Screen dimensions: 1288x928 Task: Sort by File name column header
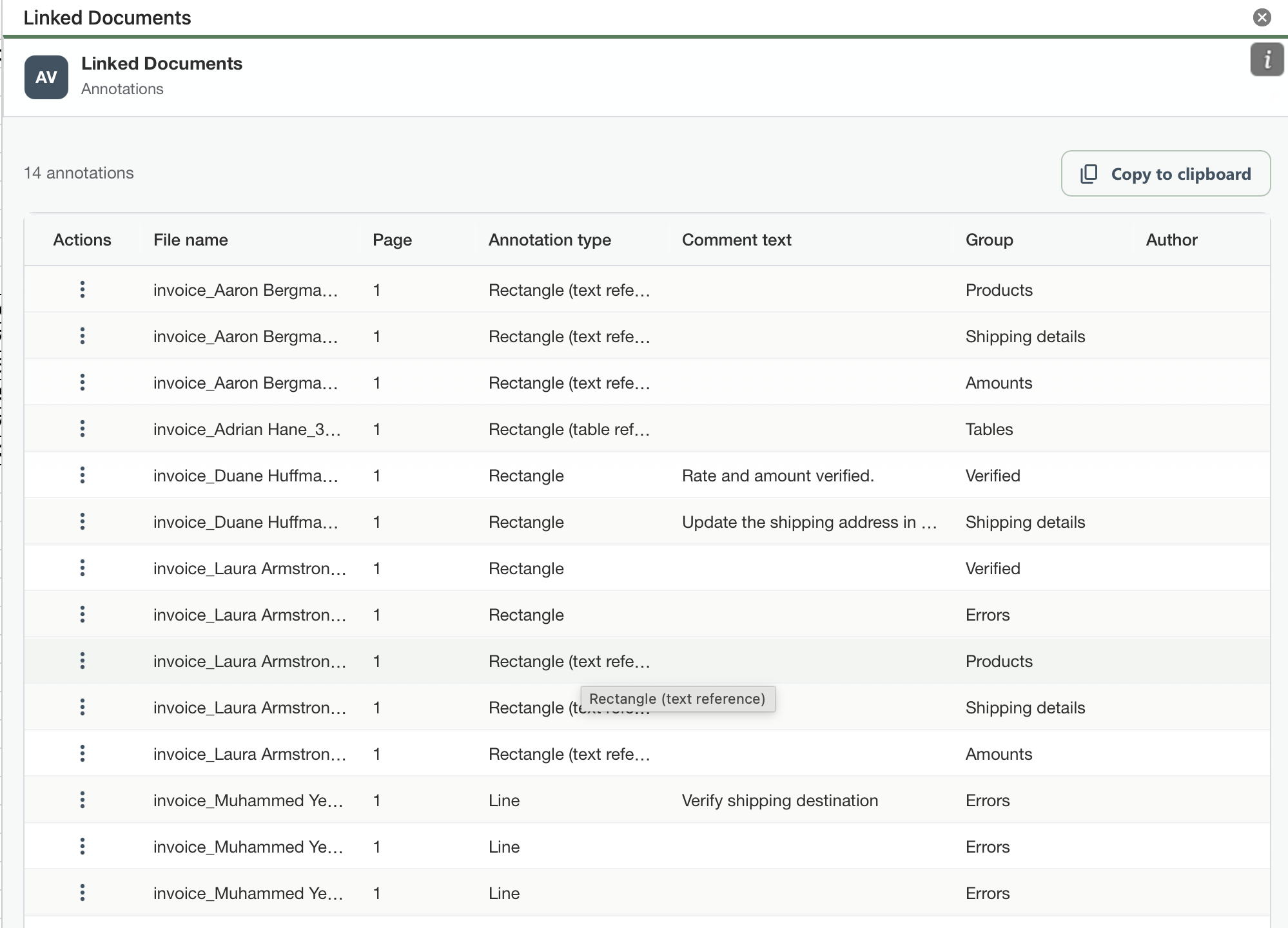pos(191,240)
